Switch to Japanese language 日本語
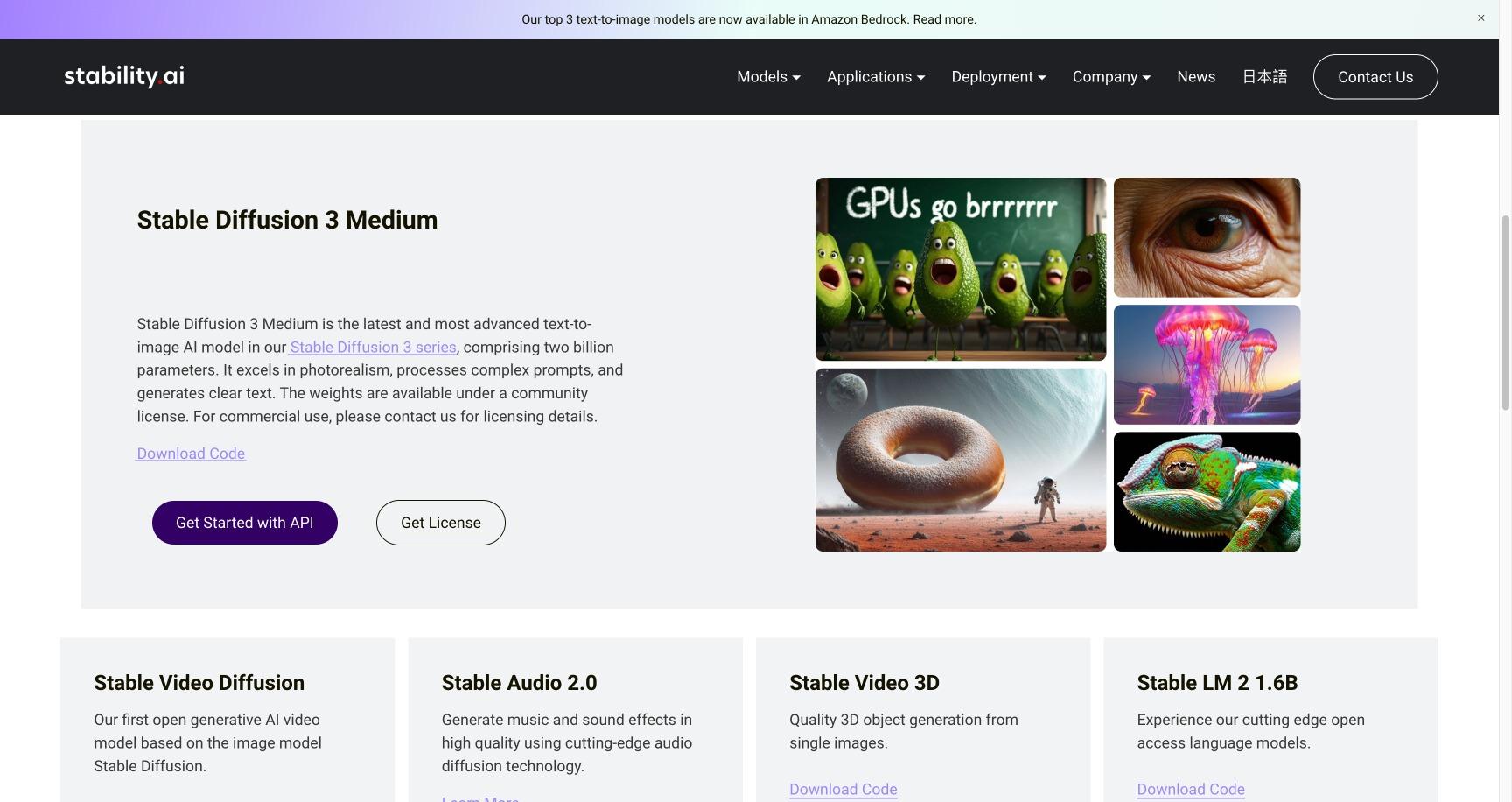Image resolution: width=1512 pixels, height=802 pixels. [x=1264, y=76]
